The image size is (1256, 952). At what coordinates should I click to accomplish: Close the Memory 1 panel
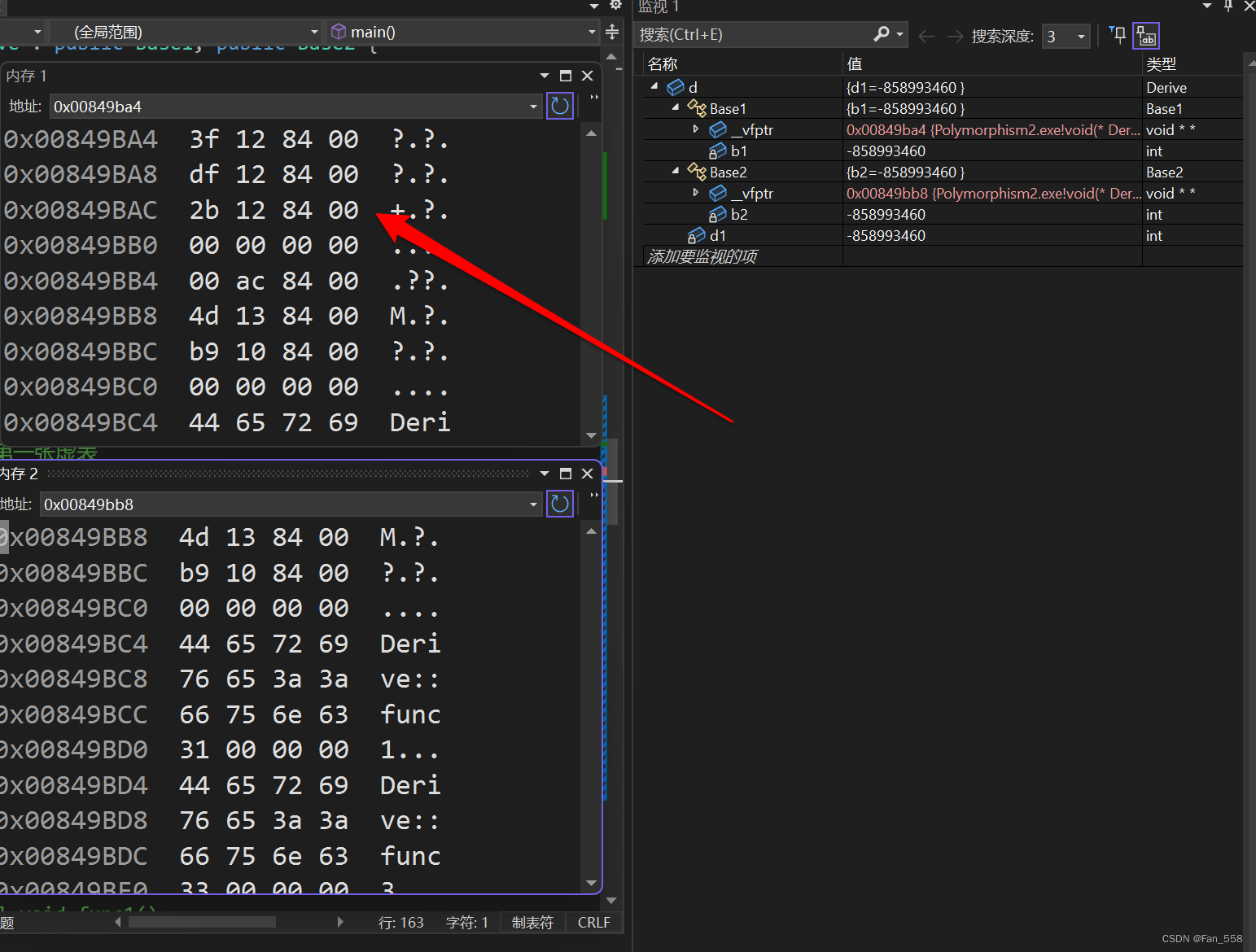(x=587, y=76)
